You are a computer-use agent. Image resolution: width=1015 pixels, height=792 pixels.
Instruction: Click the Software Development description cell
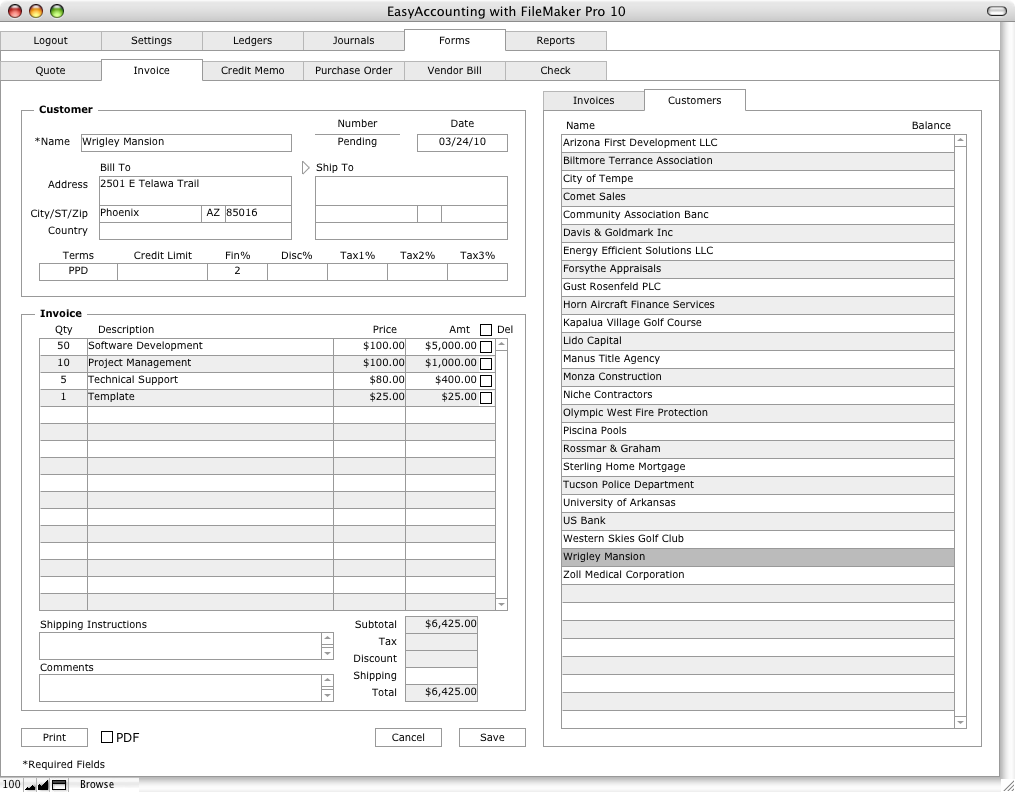210,346
